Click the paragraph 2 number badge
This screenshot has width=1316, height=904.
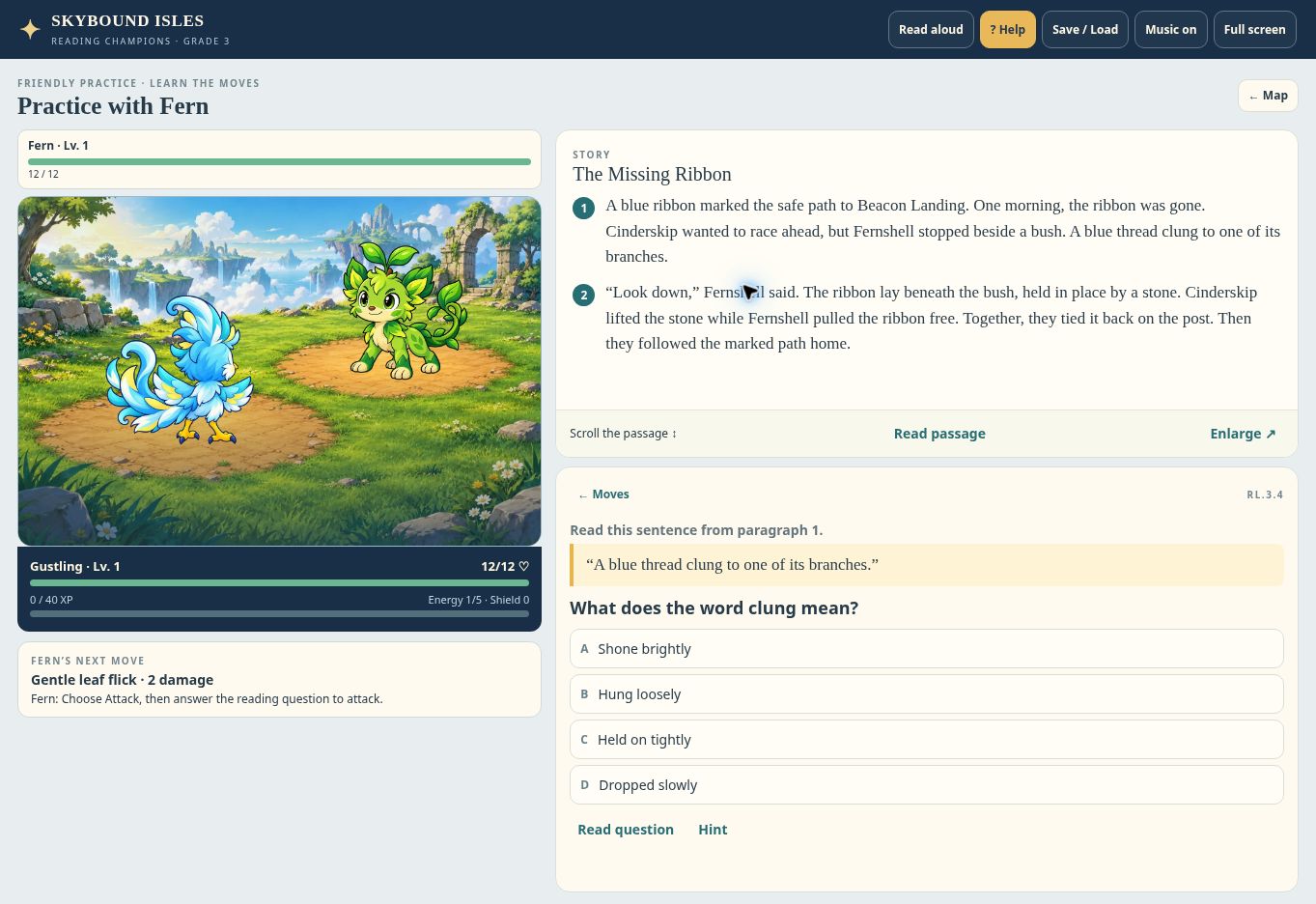click(583, 295)
